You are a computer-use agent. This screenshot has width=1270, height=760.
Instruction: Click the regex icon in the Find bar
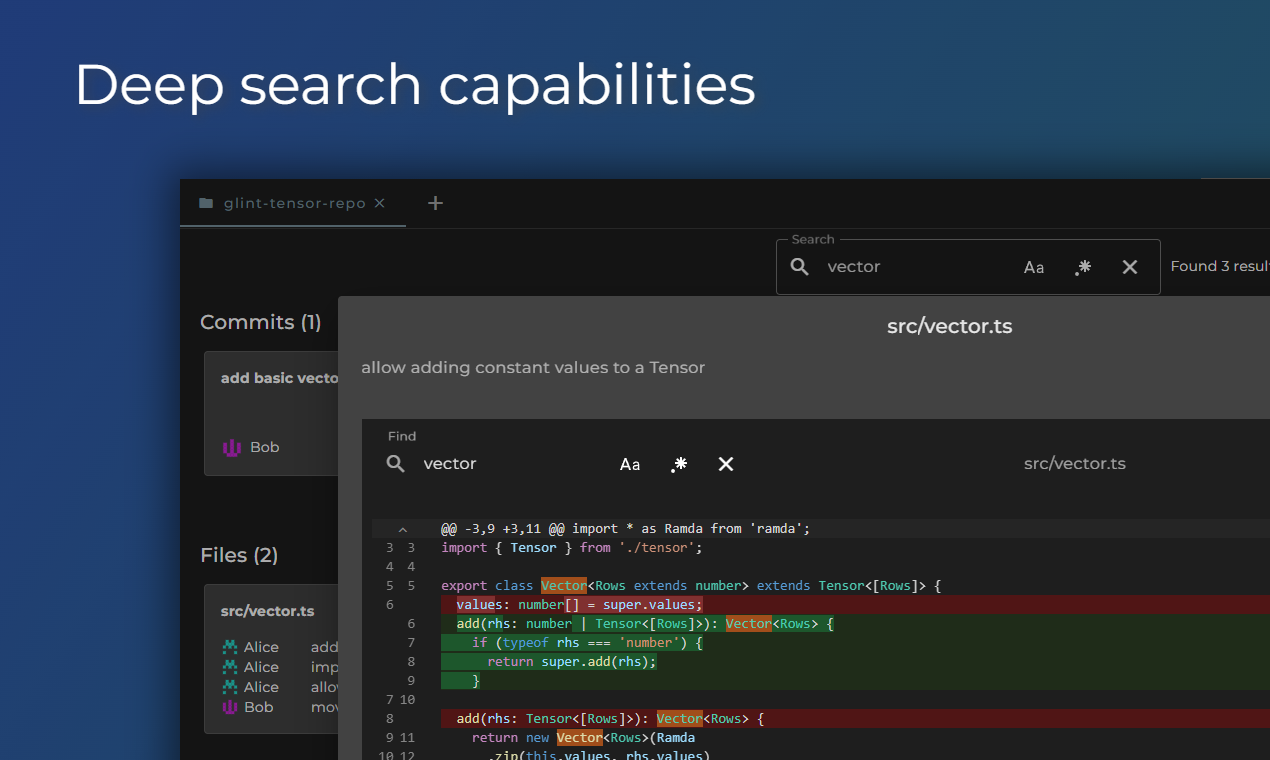pyautogui.click(x=679, y=463)
